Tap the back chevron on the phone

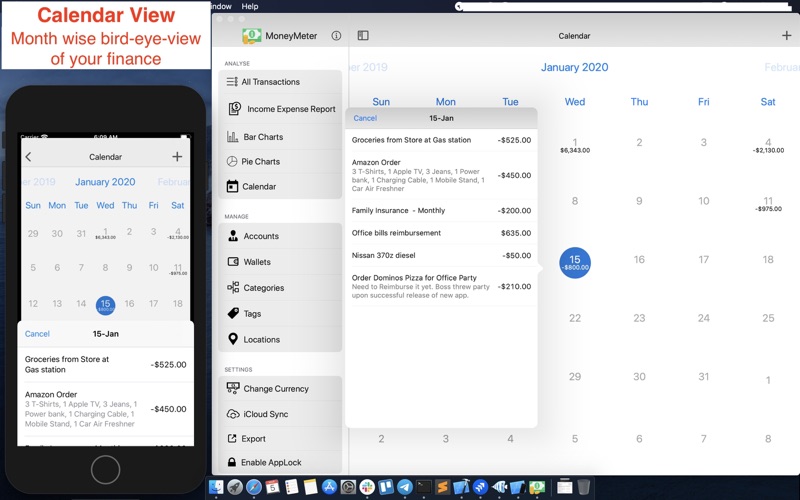click(x=29, y=157)
